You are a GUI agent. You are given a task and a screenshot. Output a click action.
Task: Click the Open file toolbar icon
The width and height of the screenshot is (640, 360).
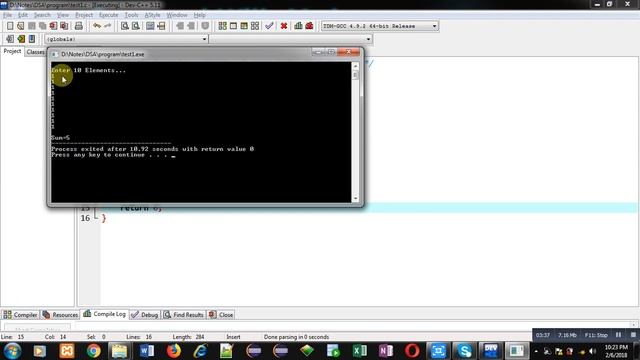[x=20, y=26]
